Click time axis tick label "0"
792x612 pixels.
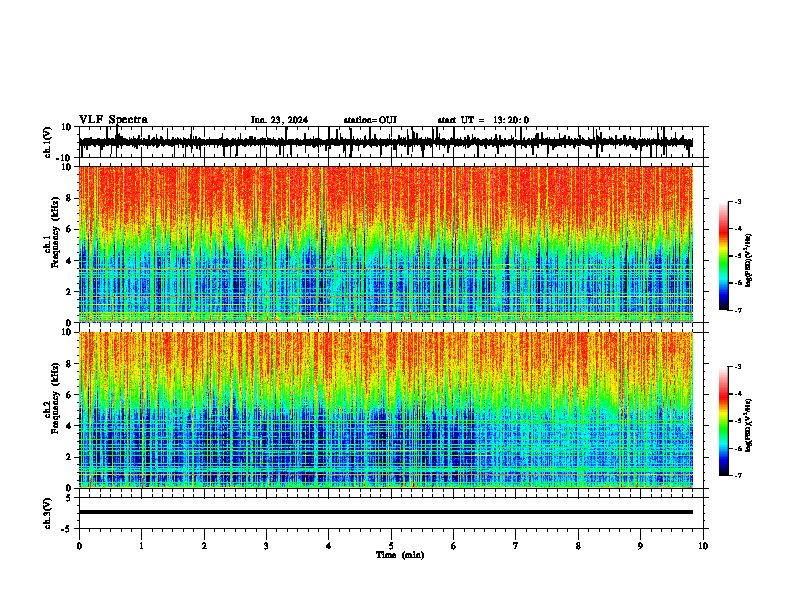pyautogui.click(x=79, y=546)
